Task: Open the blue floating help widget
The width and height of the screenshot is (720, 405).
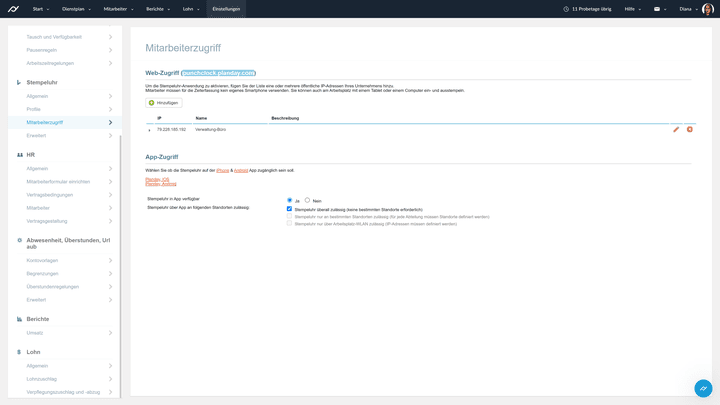Action: click(703, 388)
